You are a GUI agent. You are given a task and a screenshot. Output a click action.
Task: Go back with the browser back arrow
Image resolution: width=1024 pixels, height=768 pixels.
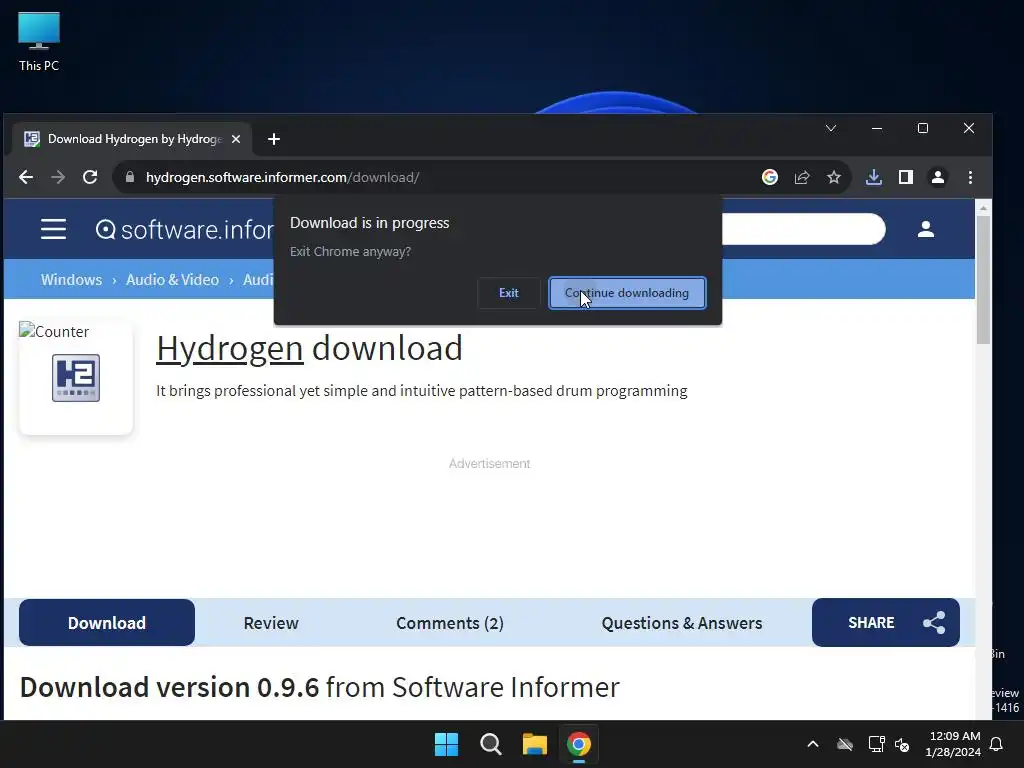(x=26, y=177)
